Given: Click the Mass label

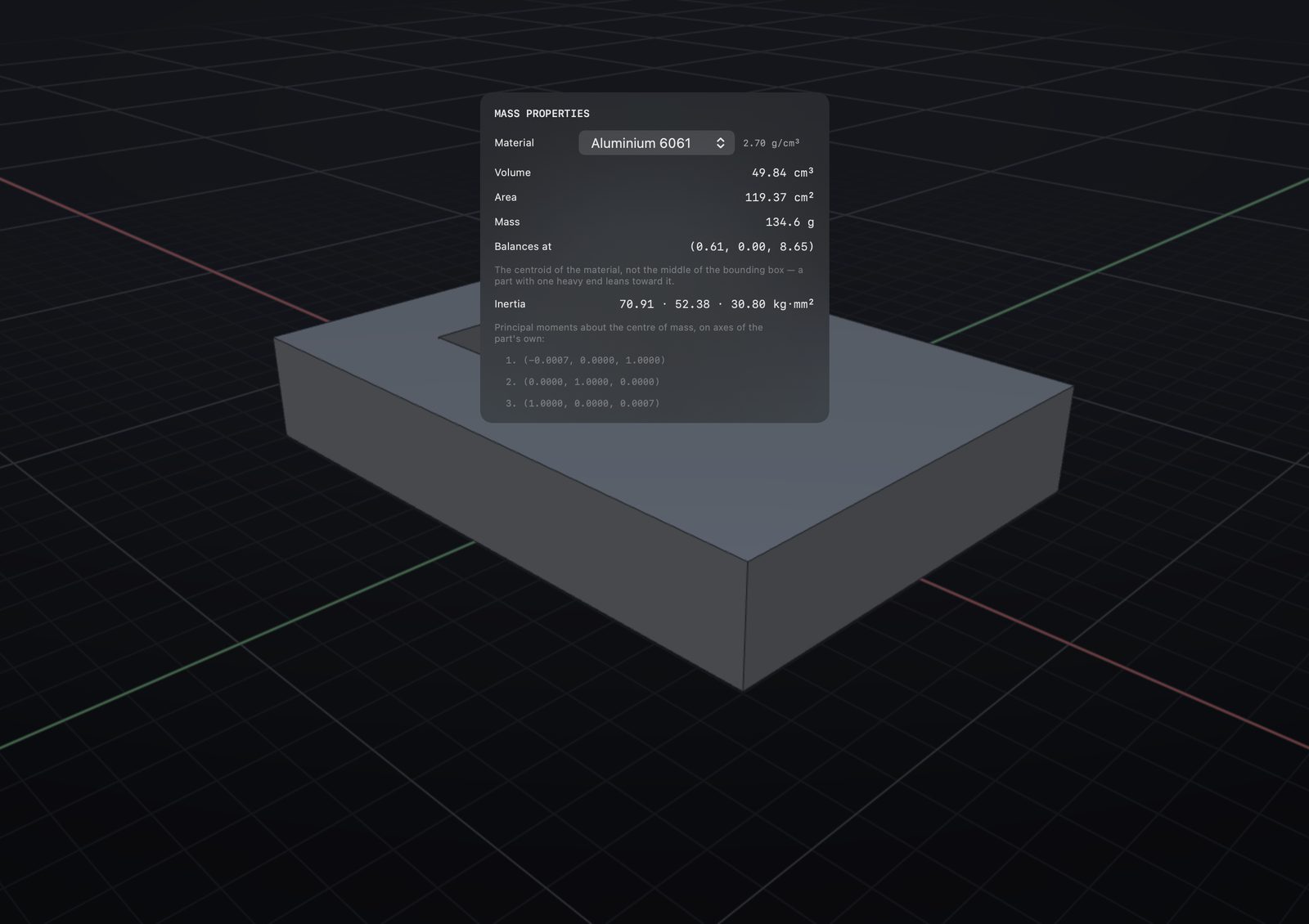Looking at the screenshot, I should point(507,222).
